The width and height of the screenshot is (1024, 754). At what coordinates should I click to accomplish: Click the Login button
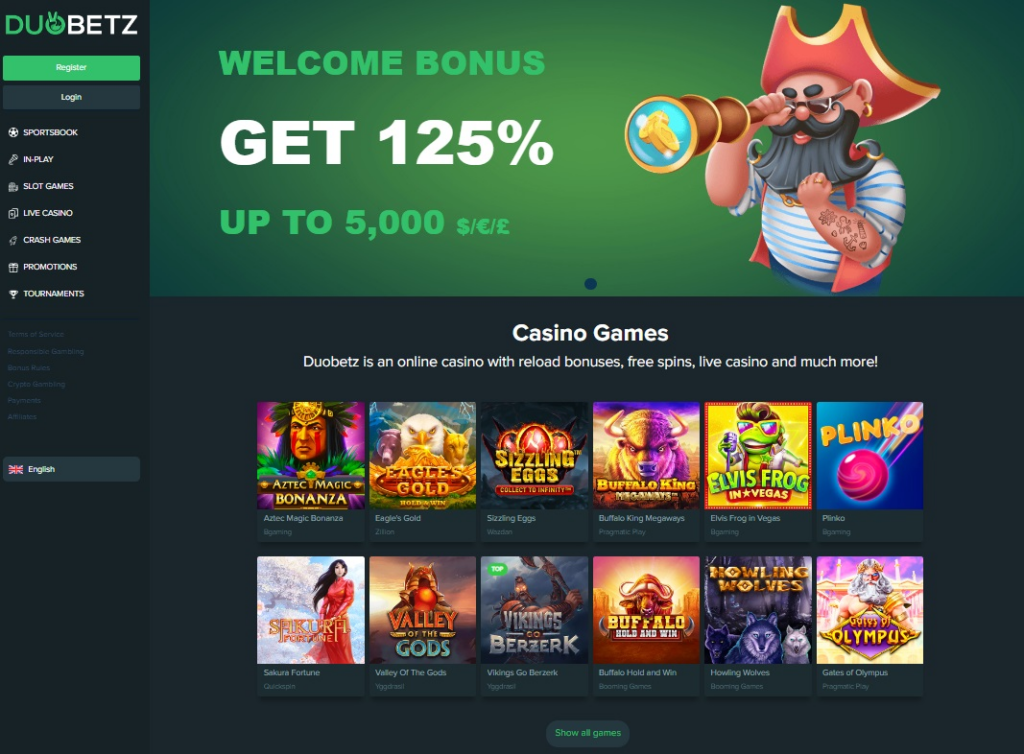click(x=71, y=97)
